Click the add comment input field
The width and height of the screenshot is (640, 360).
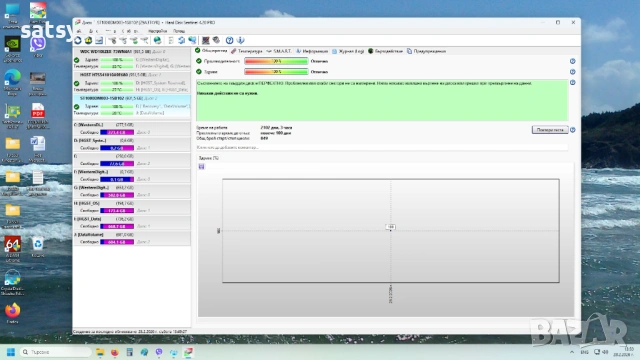pyautogui.click(x=382, y=147)
